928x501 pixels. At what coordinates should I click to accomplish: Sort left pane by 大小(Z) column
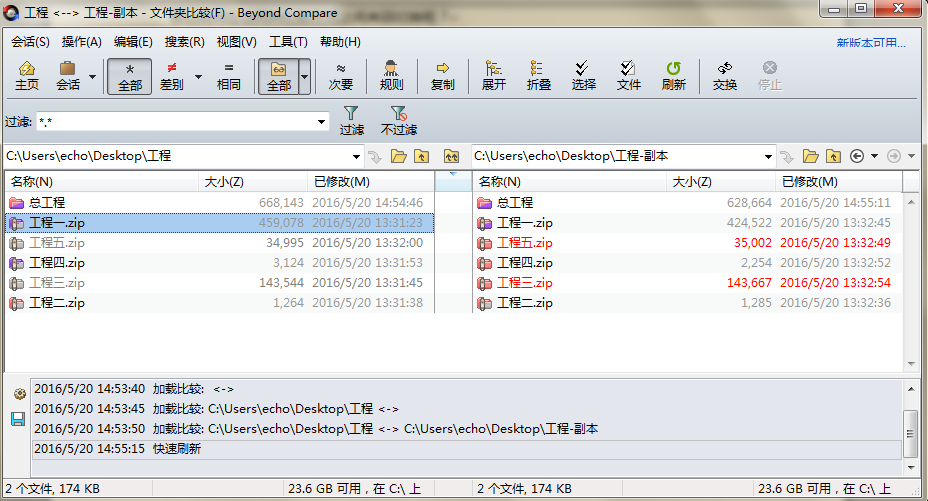[x=253, y=182]
